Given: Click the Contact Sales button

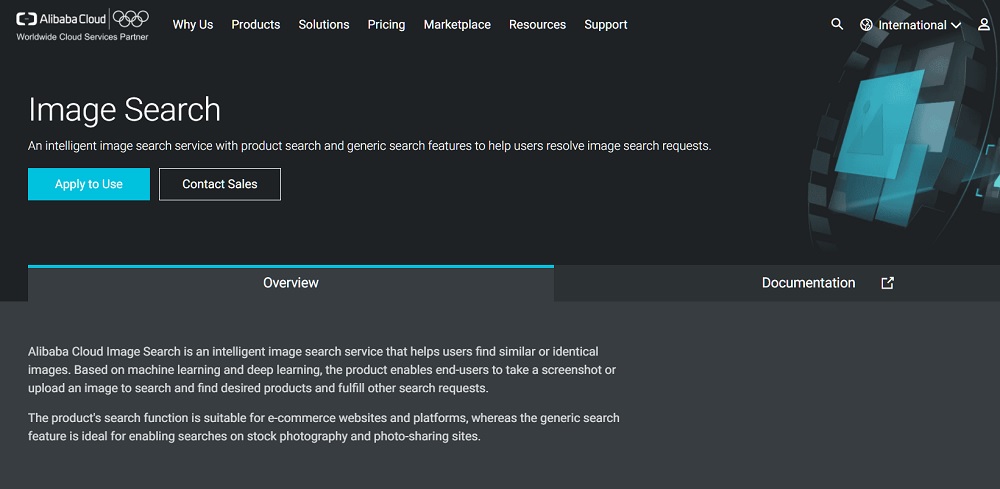Looking at the screenshot, I should 220,184.
